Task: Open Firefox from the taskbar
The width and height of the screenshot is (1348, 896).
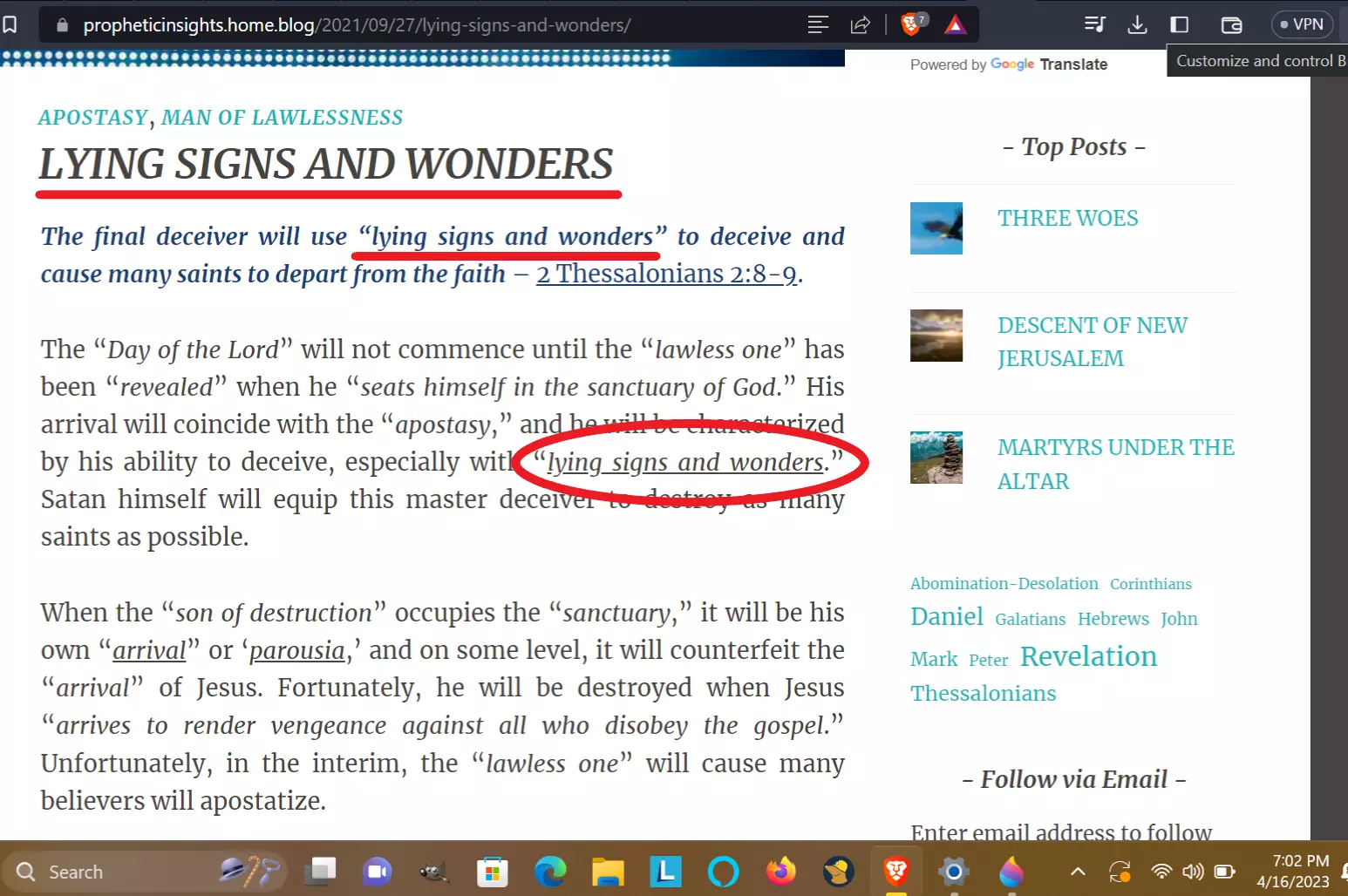Action: click(x=780, y=872)
